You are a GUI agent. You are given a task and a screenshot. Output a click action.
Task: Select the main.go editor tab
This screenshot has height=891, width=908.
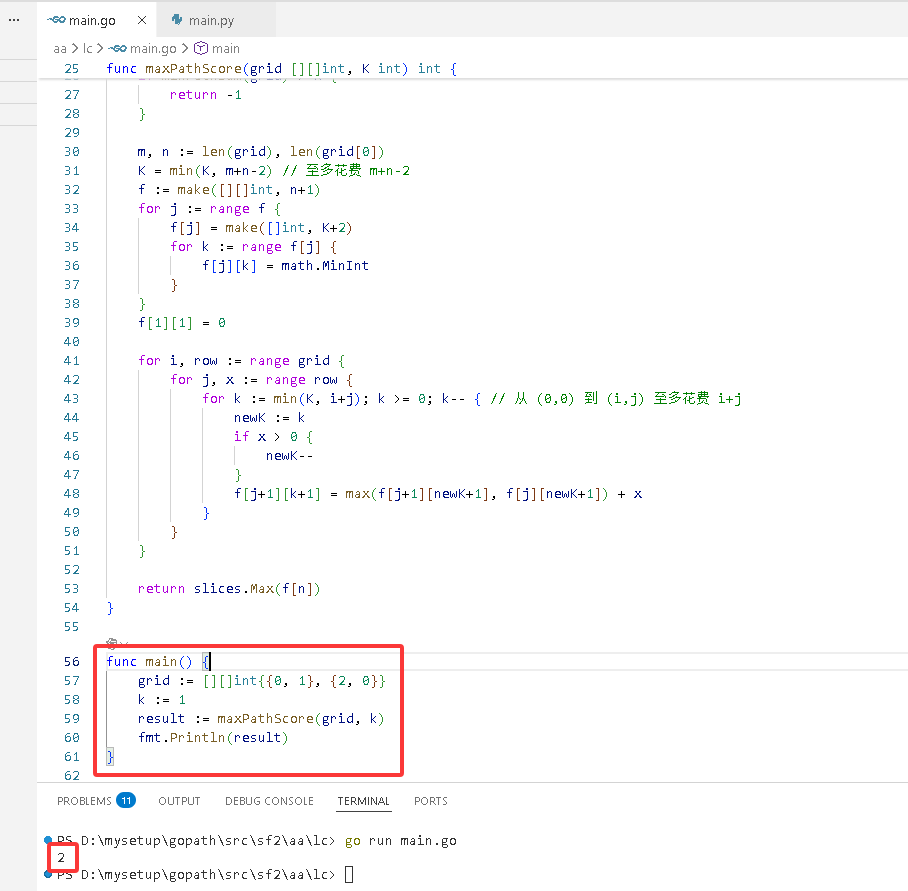tap(92, 20)
